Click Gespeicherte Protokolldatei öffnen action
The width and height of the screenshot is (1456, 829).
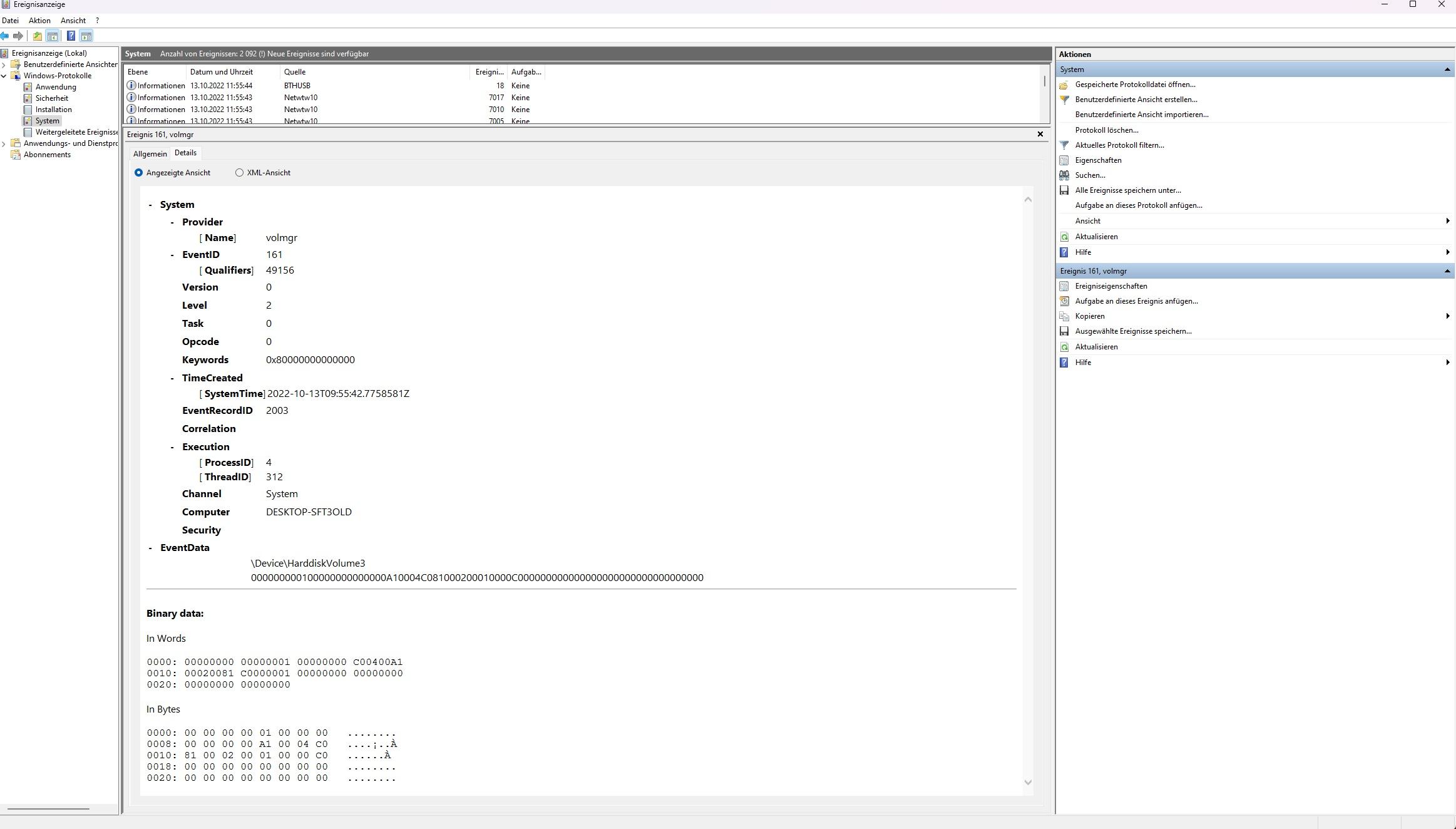[x=1134, y=85]
